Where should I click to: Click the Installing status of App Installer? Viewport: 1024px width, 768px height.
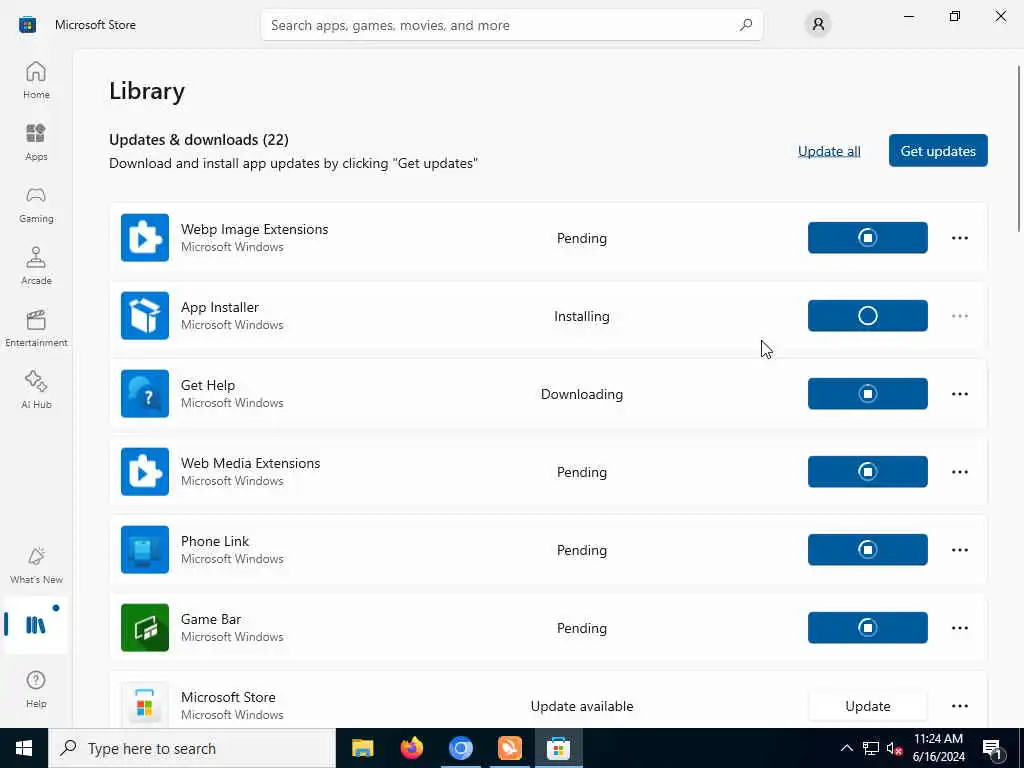point(581,316)
